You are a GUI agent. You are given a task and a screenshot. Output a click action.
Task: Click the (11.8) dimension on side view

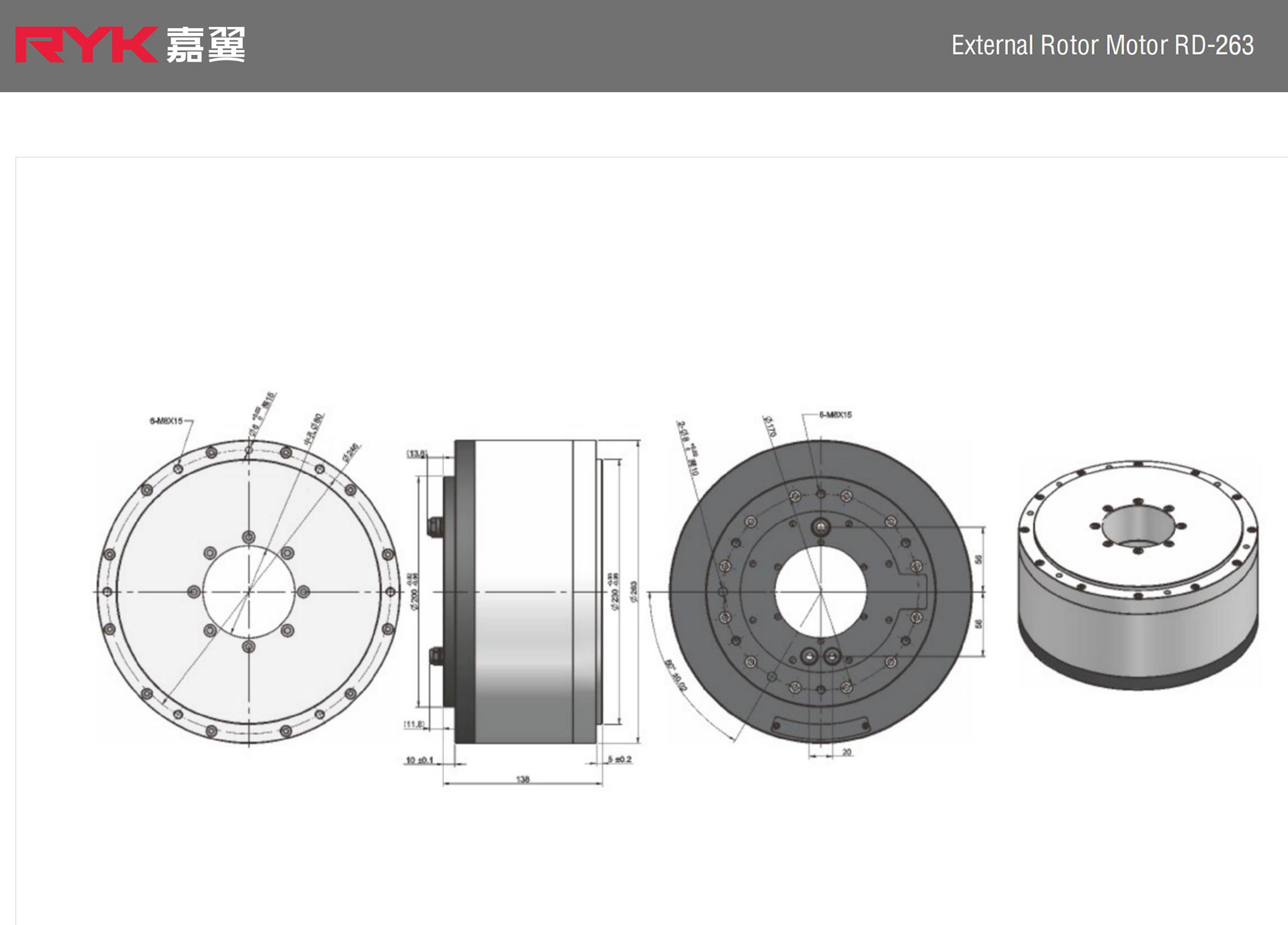[414, 724]
